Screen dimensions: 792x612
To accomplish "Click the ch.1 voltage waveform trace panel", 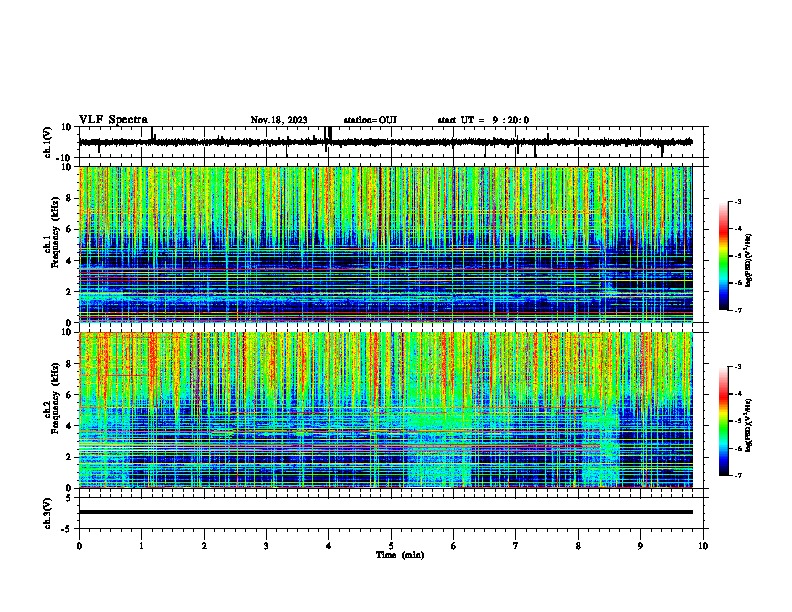I will coord(391,142).
